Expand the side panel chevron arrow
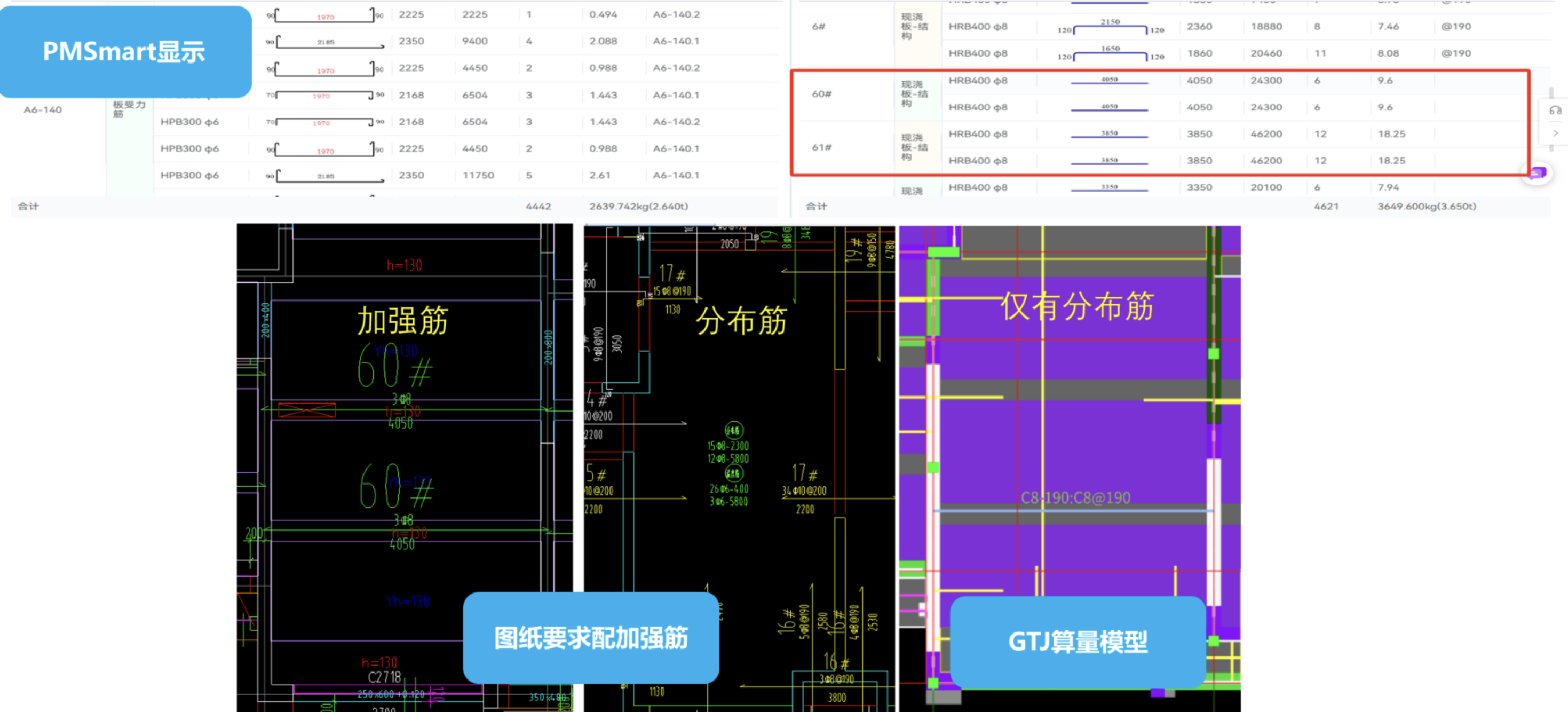This screenshot has width=1568, height=712. pyautogui.click(x=1555, y=133)
